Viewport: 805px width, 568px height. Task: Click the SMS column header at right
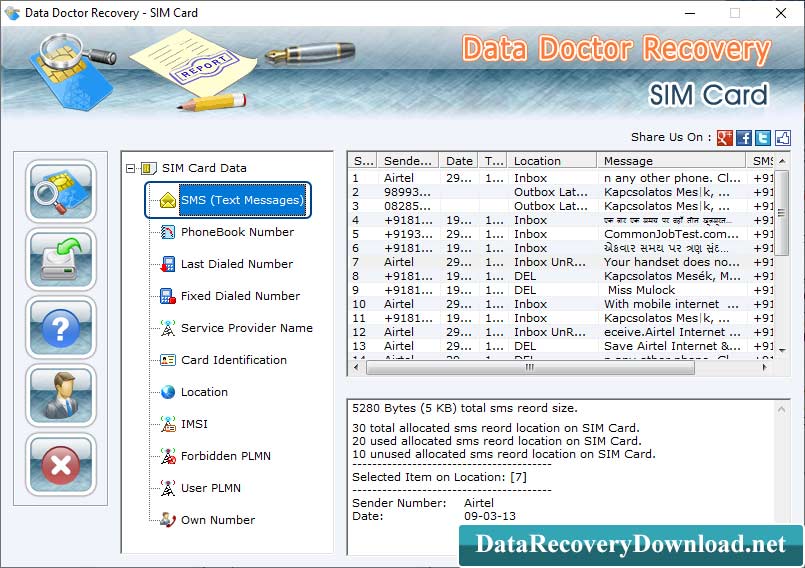[762, 161]
